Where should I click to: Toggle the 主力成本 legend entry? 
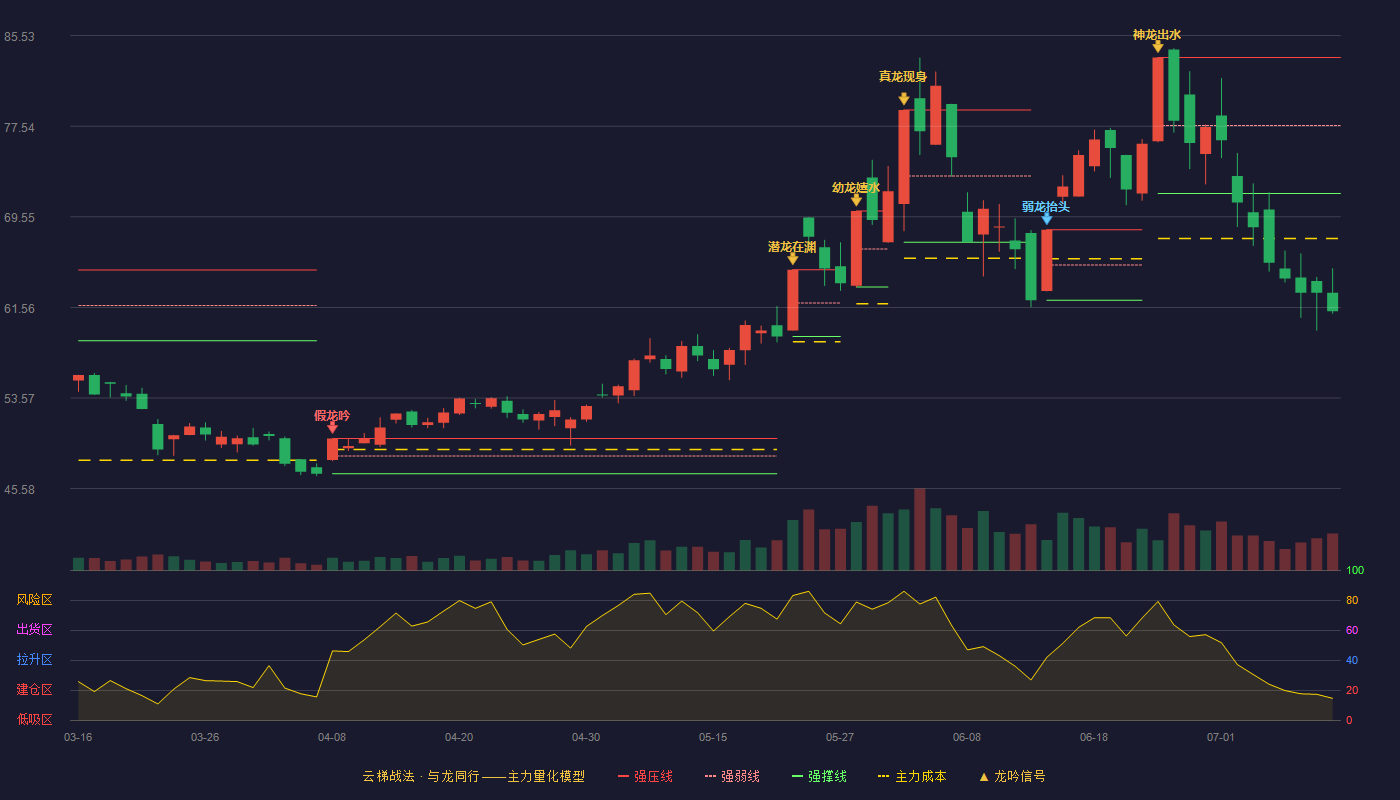click(912, 776)
